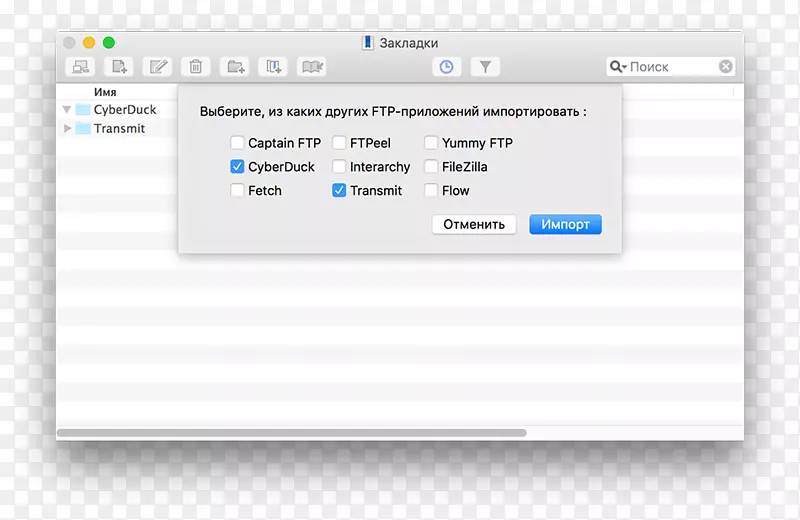Click the Transmit folder icon in list
The width and height of the screenshot is (800, 520).
[83, 128]
